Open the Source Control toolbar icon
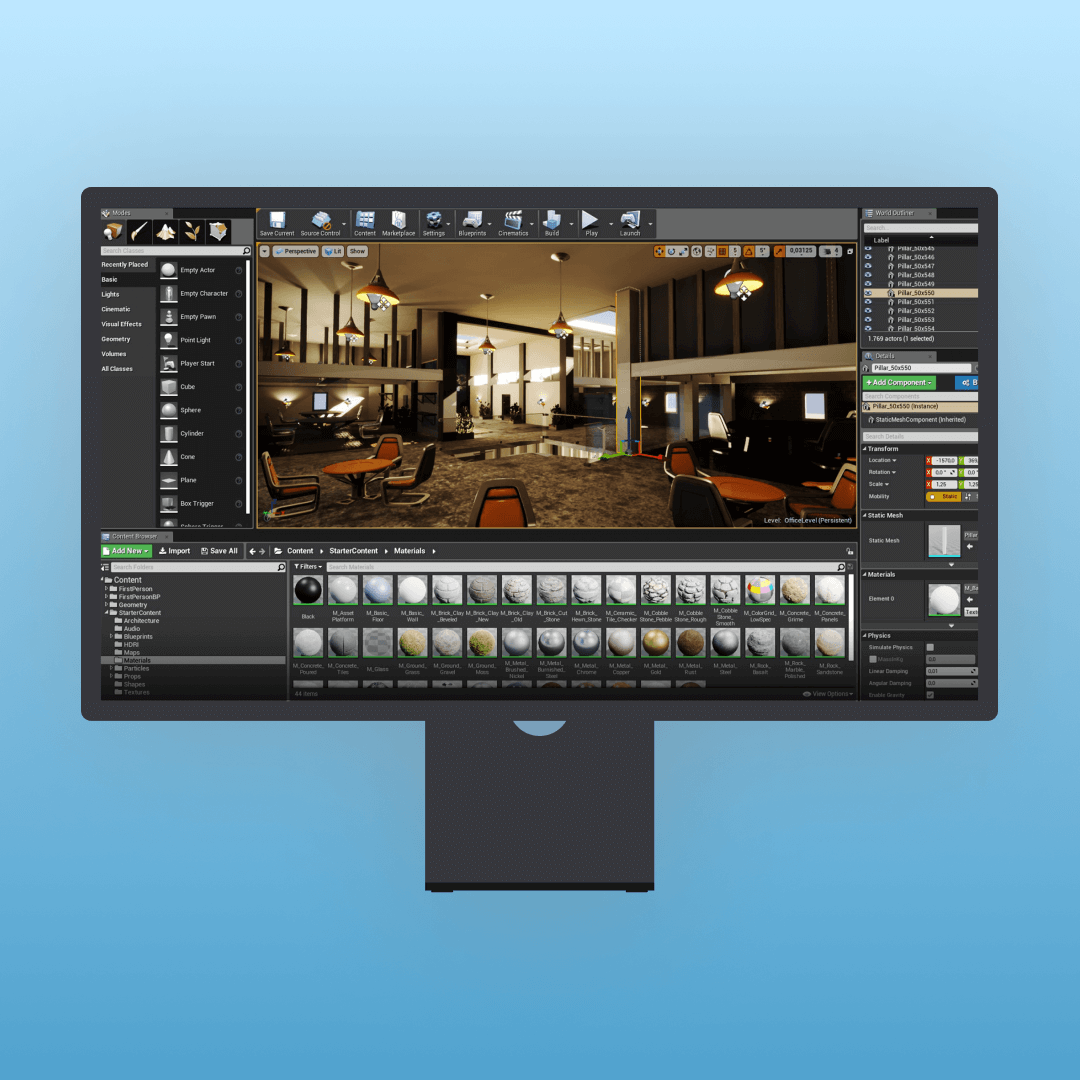Viewport: 1080px width, 1080px height. pyautogui.click(x=321, y=221)
